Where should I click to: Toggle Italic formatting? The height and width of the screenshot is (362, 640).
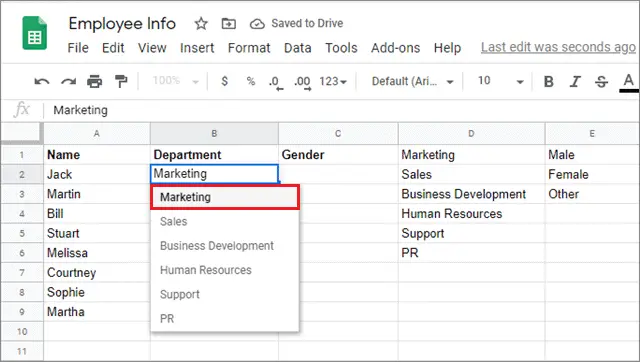(575, 82)
